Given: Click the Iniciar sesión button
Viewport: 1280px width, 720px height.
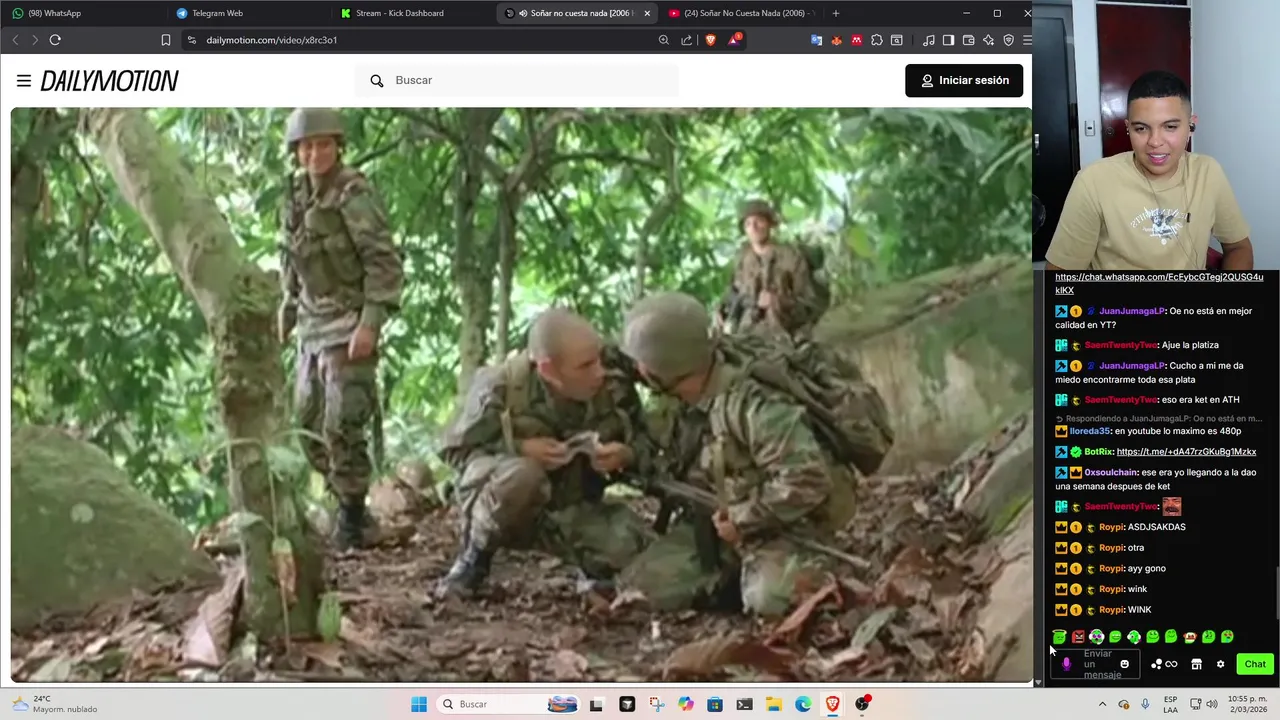Looking at the screenshot, I should [964, 80].
